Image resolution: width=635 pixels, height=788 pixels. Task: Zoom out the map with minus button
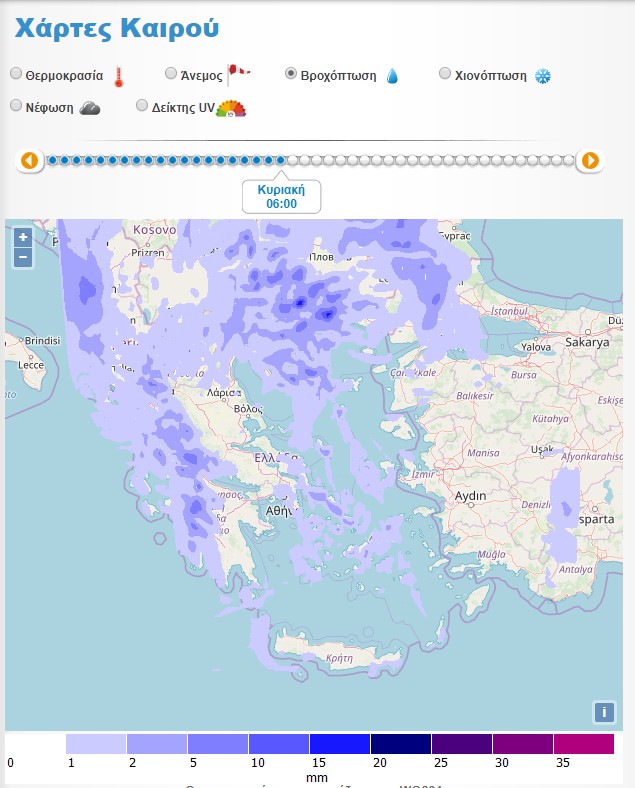tap(23, 258)
